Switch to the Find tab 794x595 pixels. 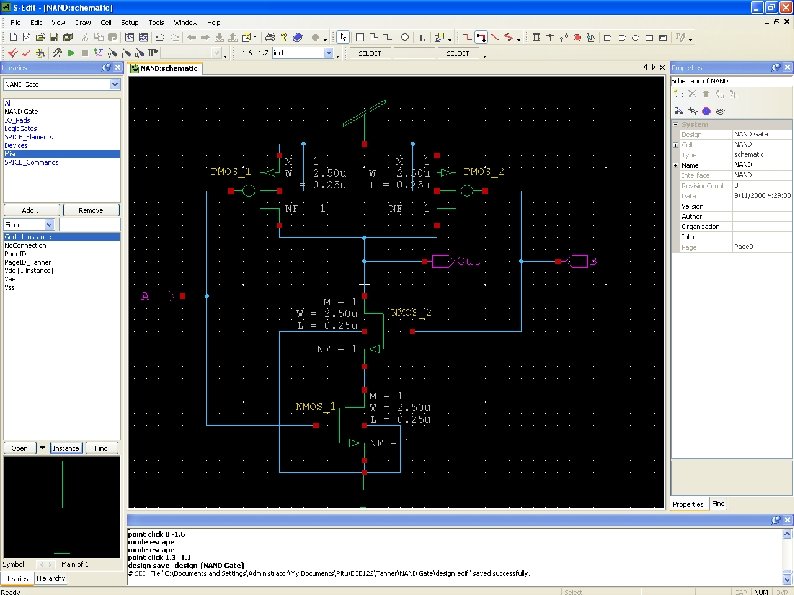718,503
